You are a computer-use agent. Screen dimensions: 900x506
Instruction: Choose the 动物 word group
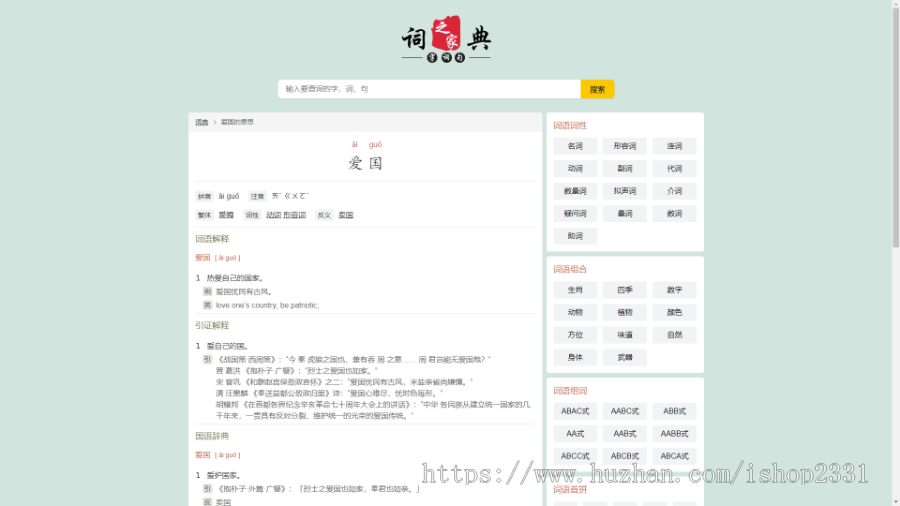[575, 313]
